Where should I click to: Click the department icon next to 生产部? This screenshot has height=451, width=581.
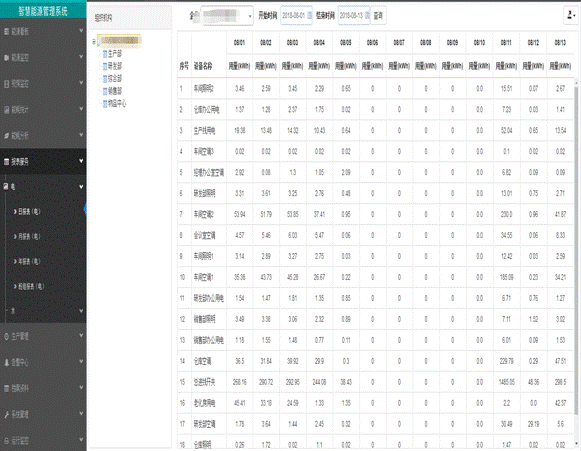[x=105, y=54]
